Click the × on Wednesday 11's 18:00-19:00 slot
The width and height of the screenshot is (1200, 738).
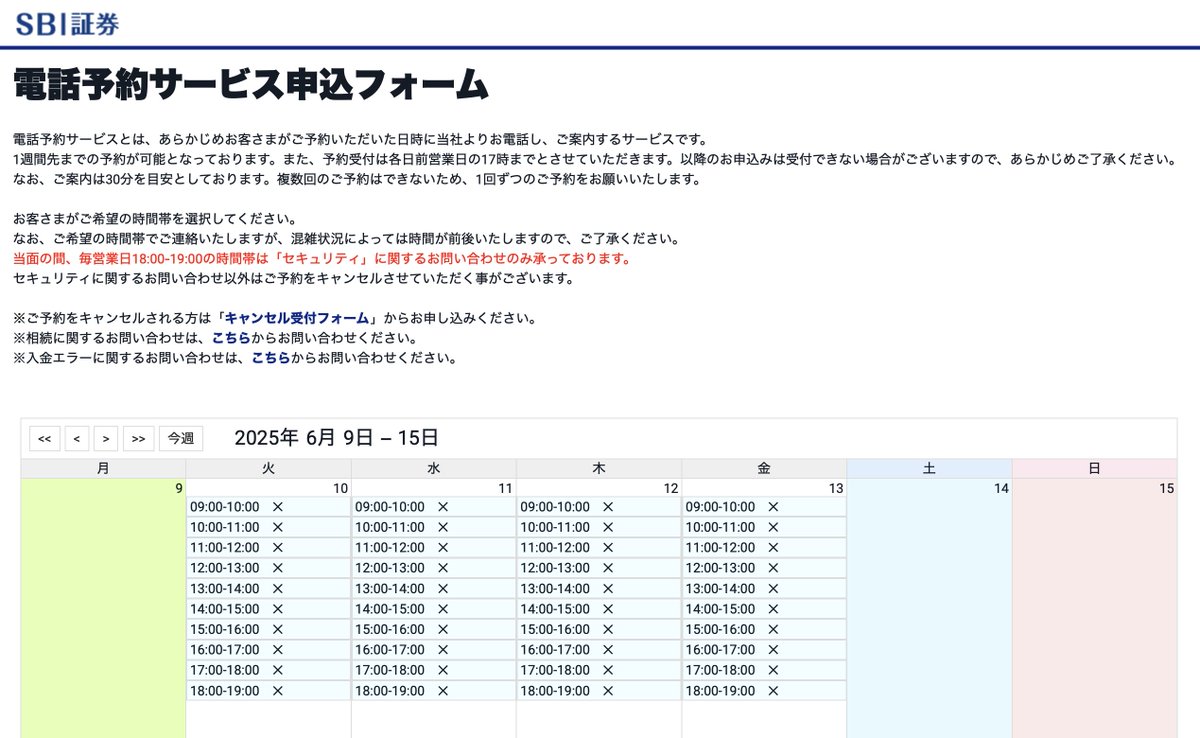[443, 691]
